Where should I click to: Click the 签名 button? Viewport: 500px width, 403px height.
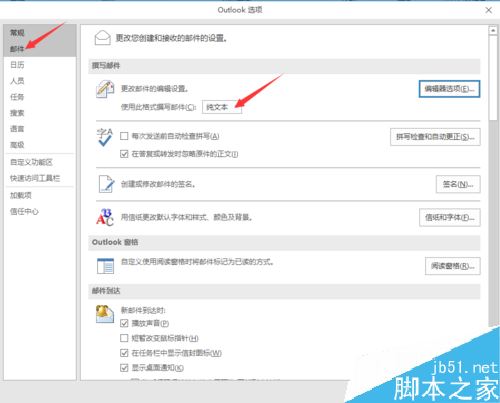(x=458, y=184)
